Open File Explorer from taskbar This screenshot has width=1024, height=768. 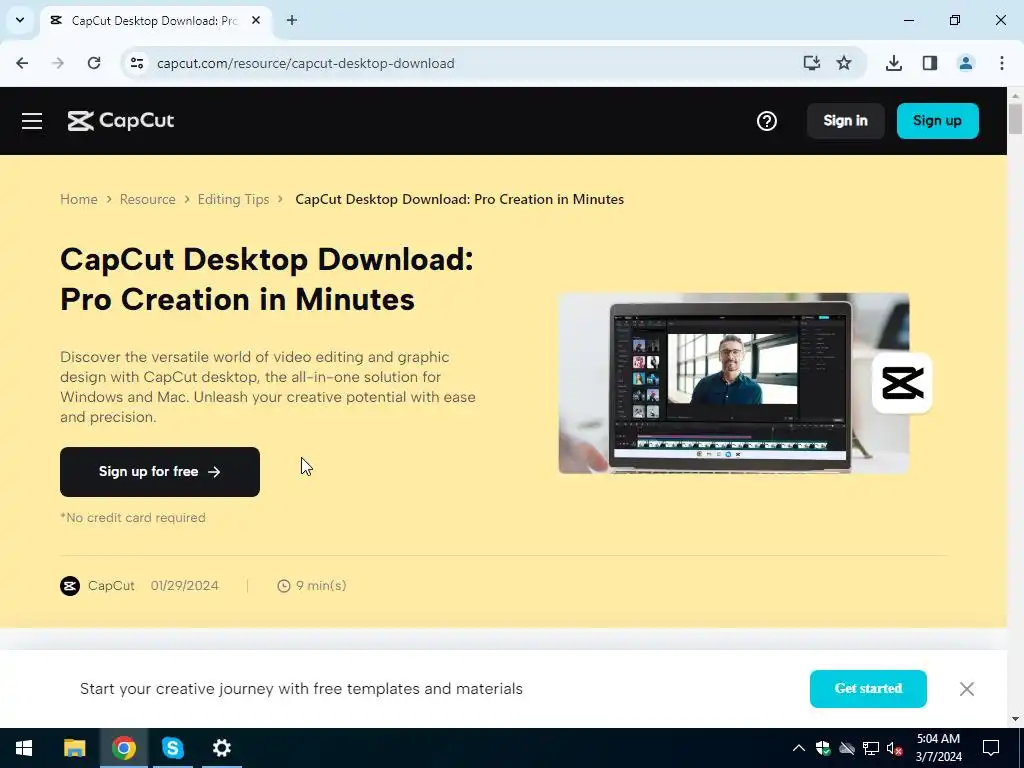74,748
